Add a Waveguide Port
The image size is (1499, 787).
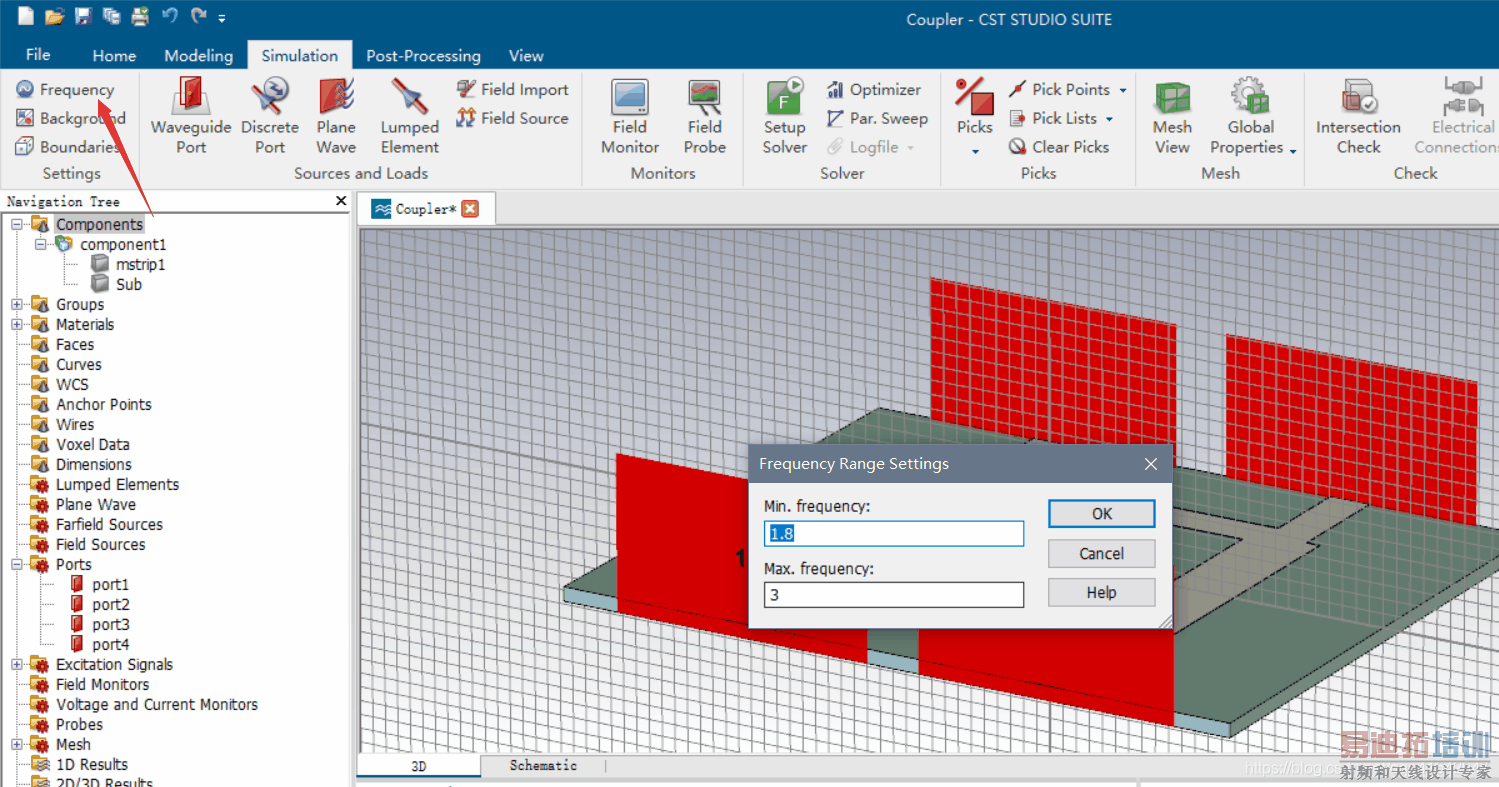pos(191,117)
